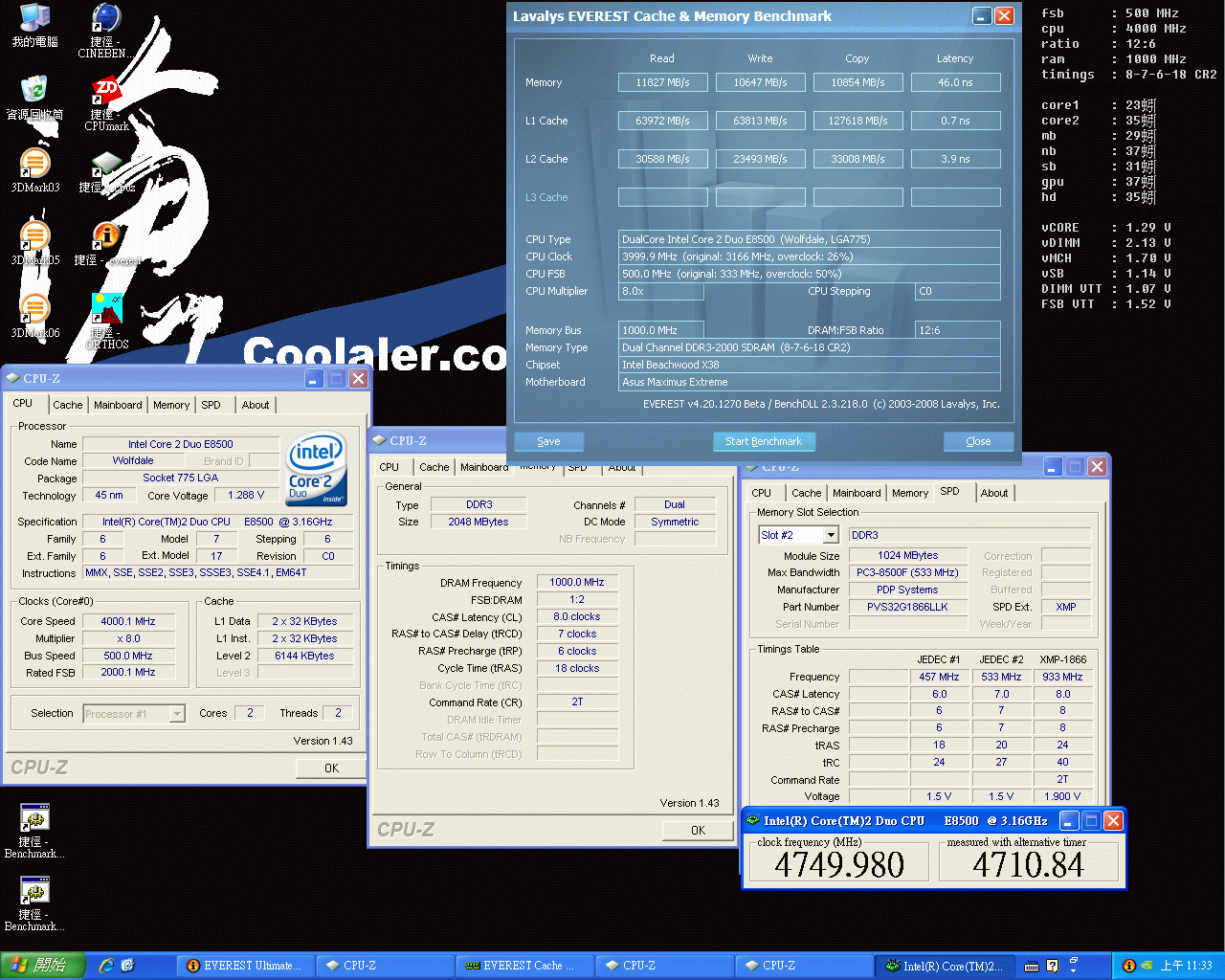The height and width of the screenshot is (980, 1225).
Task: Click the L1 Cache latency 0.7 ns field
Action: (x=955, y=121)
